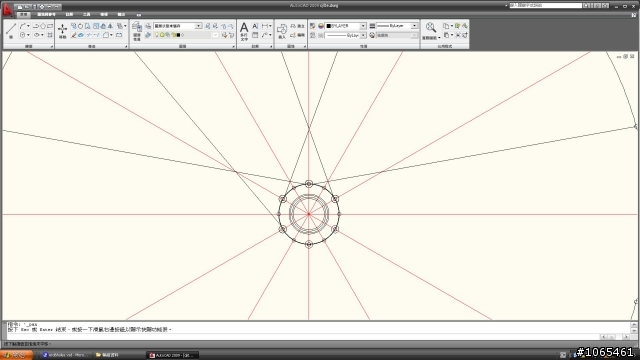This screenshot has height=360, width=640.
Task: Open the Fillet tool dropdown
Action: pyautogui.click(x=111, y=35)
